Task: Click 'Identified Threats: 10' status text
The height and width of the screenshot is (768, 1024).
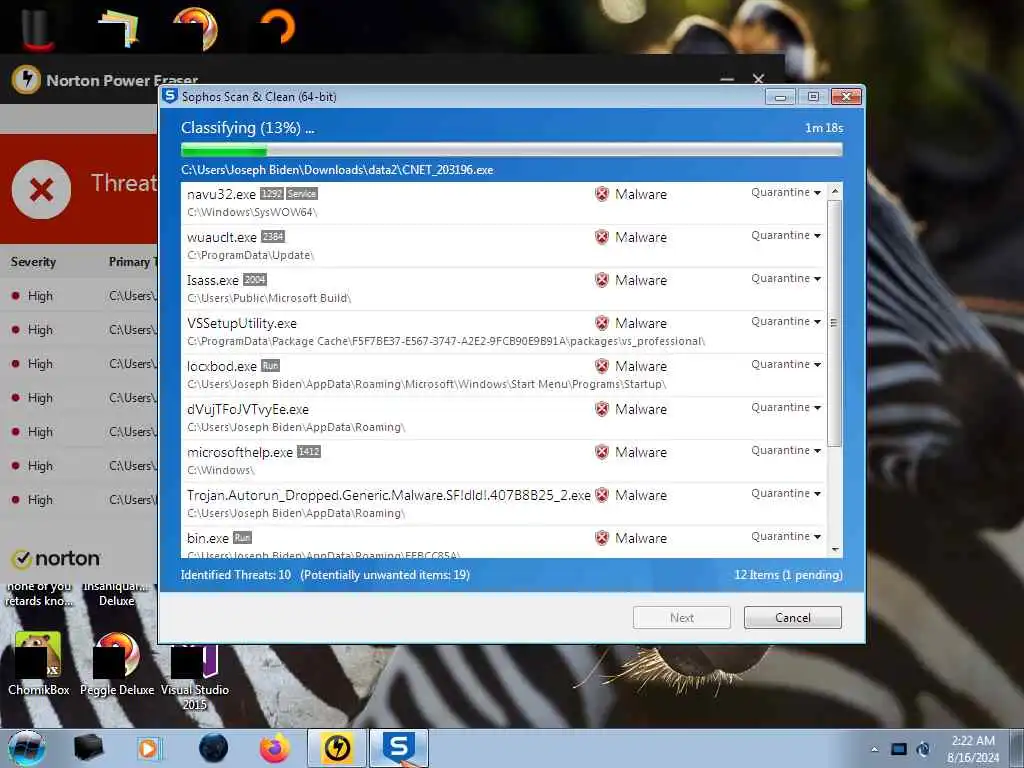Action: point(236,575)
